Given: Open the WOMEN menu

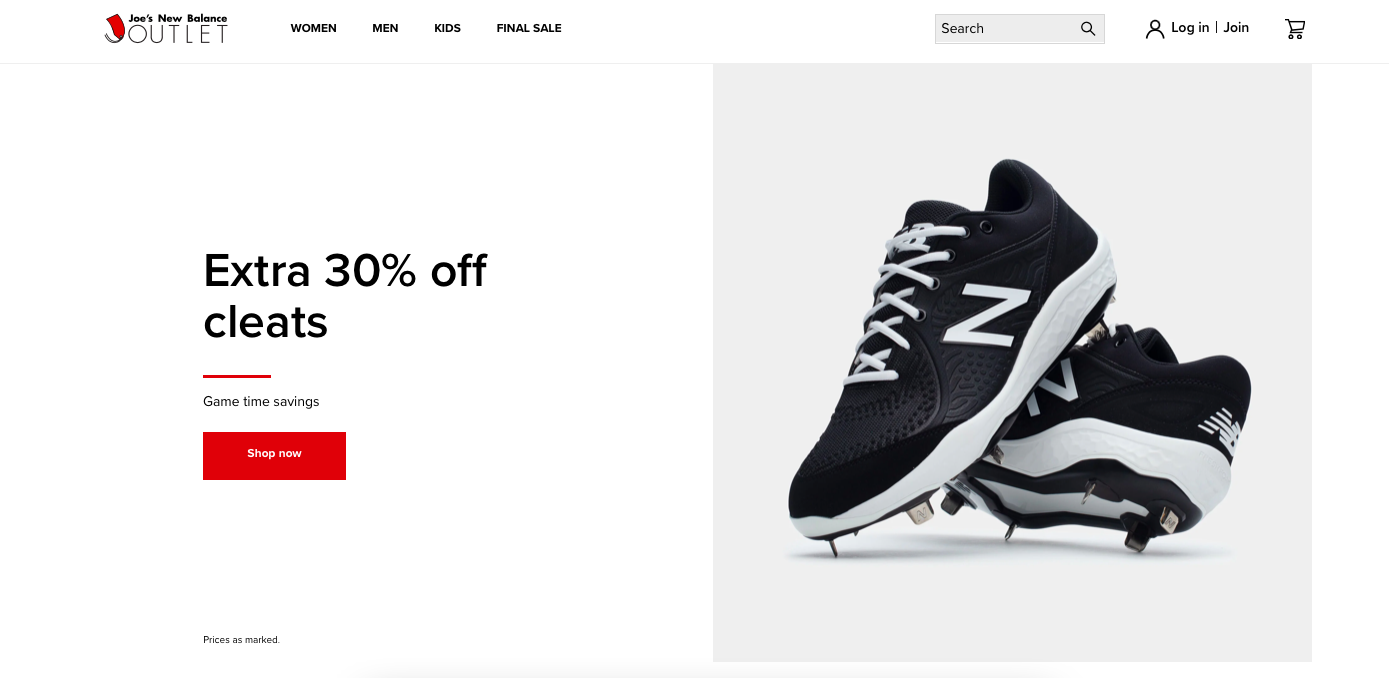Looking at the screenshot, I should [x=313, y=28].
